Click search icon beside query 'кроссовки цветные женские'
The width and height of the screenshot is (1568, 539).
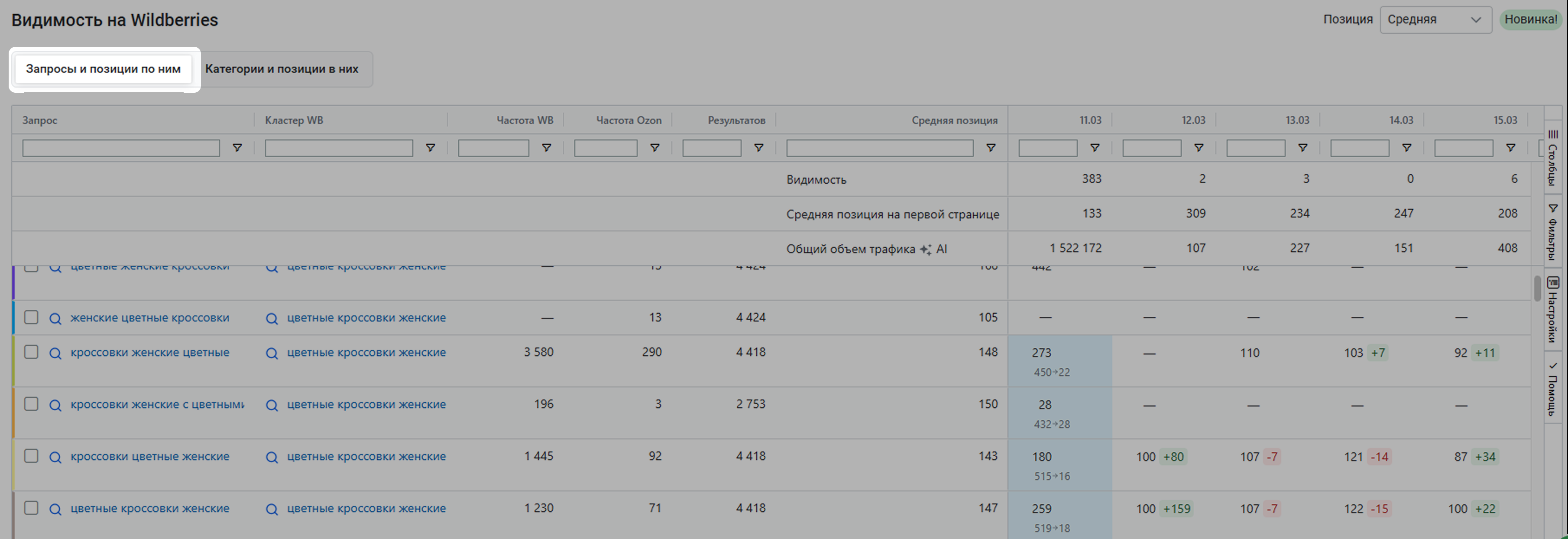[x=55, y=458]
